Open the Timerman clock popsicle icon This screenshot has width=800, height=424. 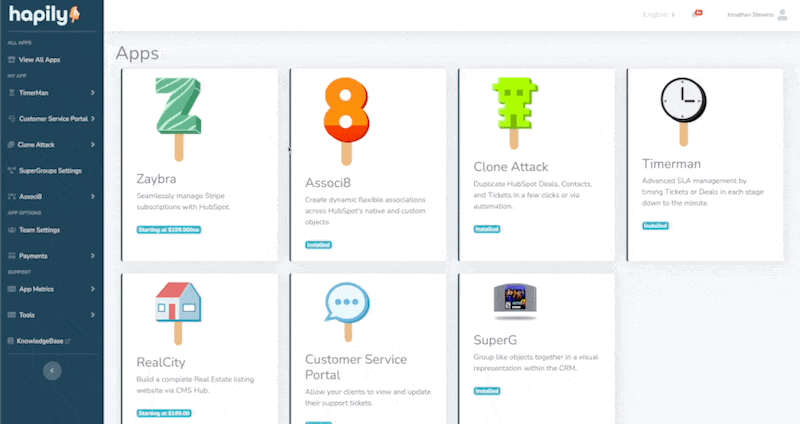point(683,112)
